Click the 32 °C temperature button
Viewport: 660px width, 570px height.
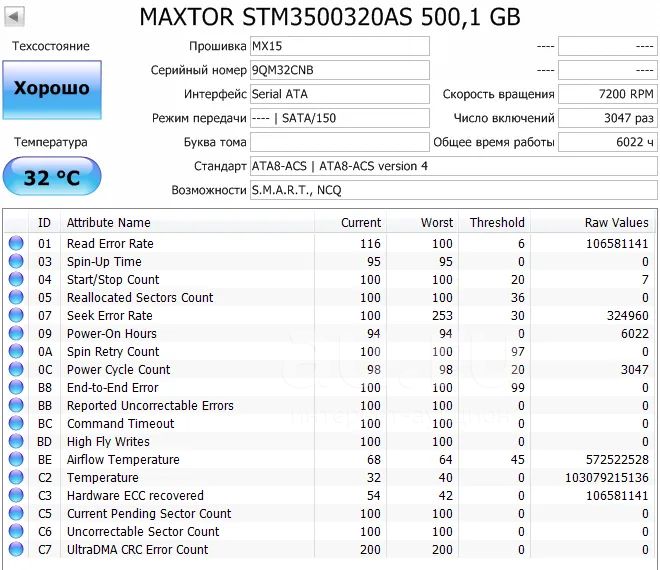52,176
